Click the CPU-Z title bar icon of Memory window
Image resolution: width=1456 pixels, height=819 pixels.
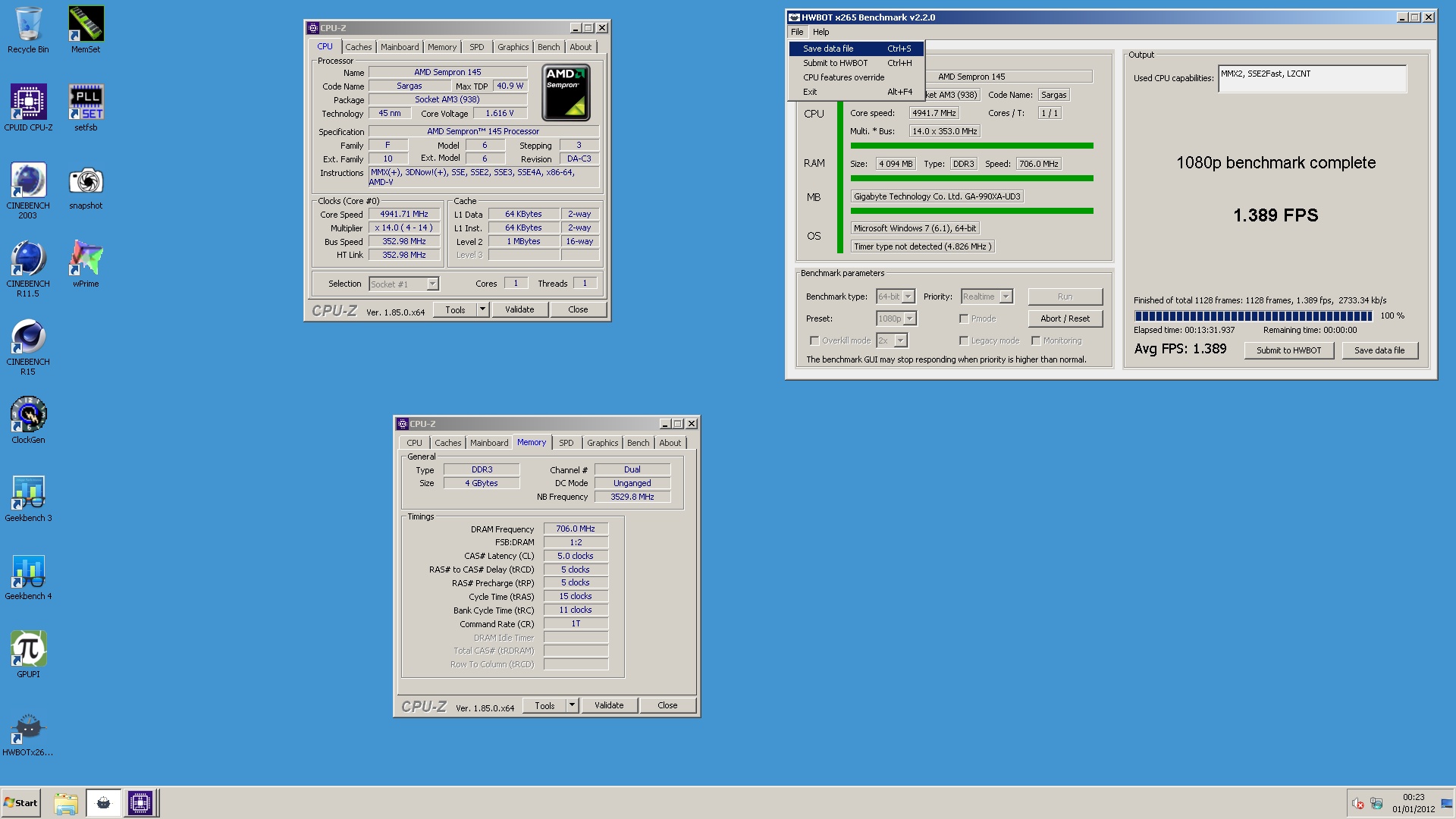point(403,424)
